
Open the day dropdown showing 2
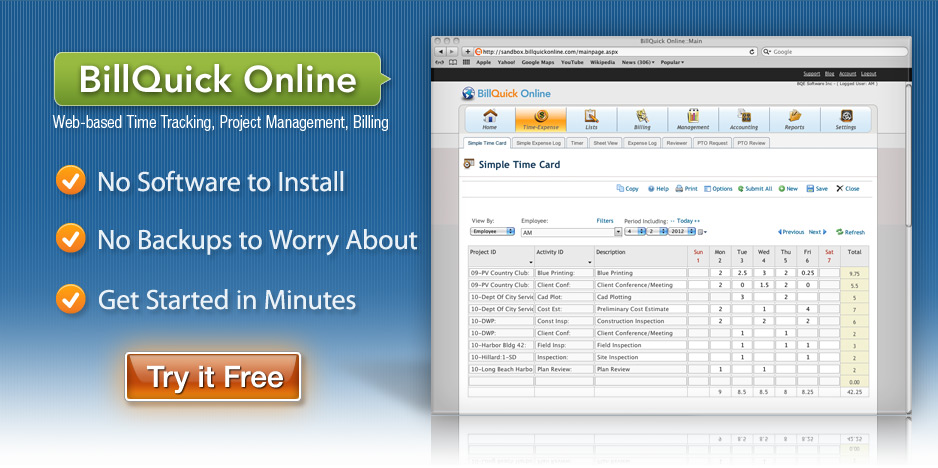[656, 231]
